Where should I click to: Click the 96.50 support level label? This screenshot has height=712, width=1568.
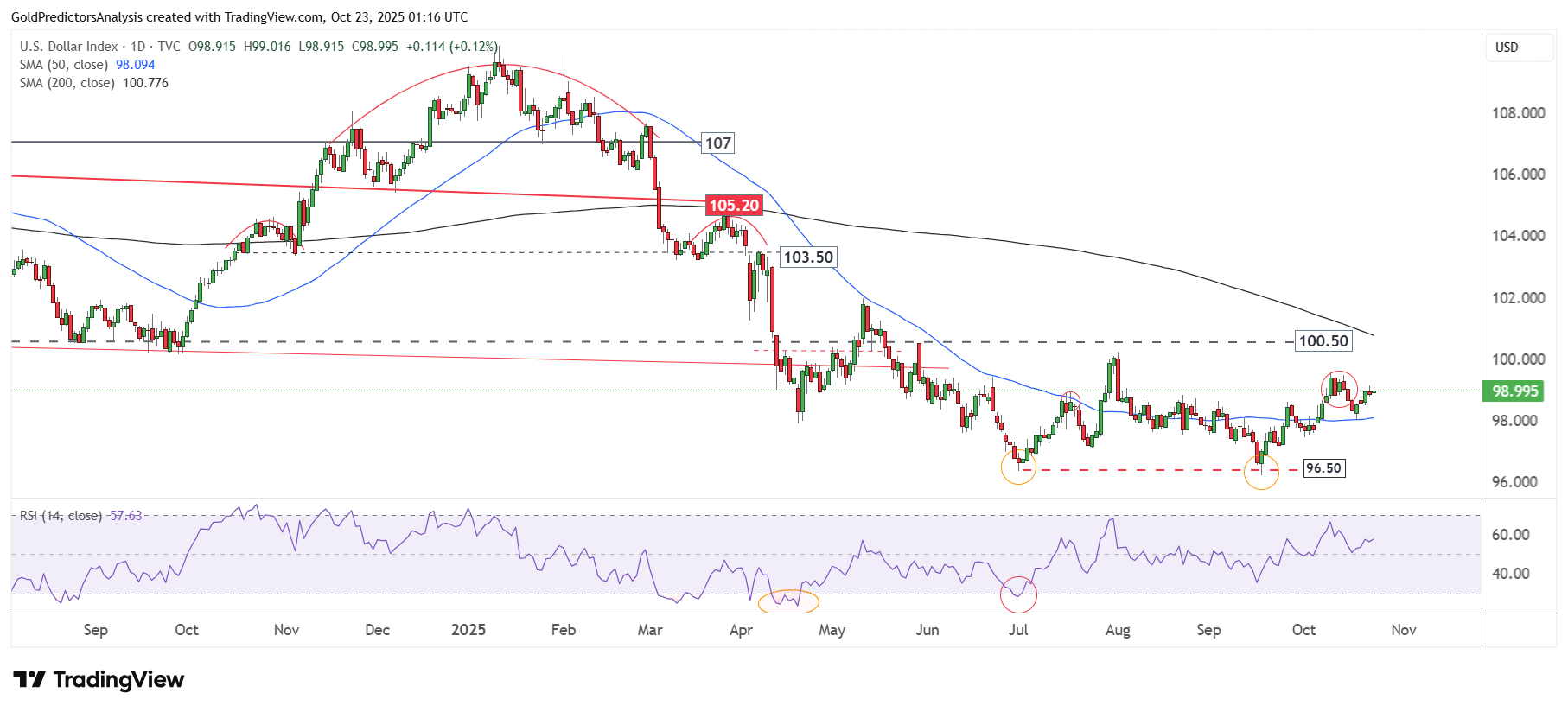tap(1323, 468)
